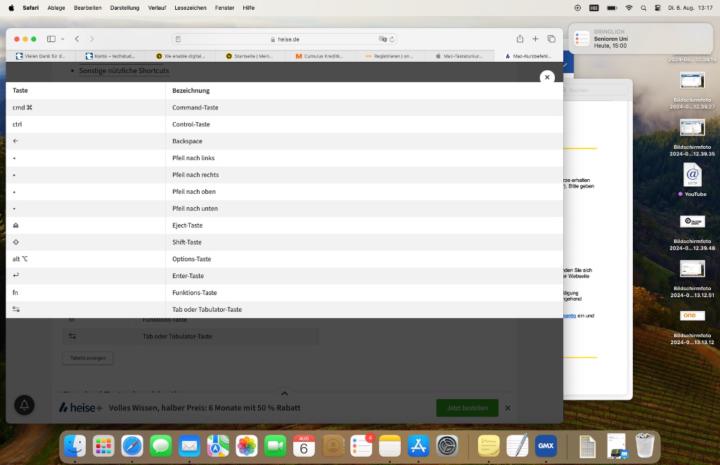Open Reminders from the Dock
Screen dimensions: 720x465
pyautogui.click(x=361, y=446)
